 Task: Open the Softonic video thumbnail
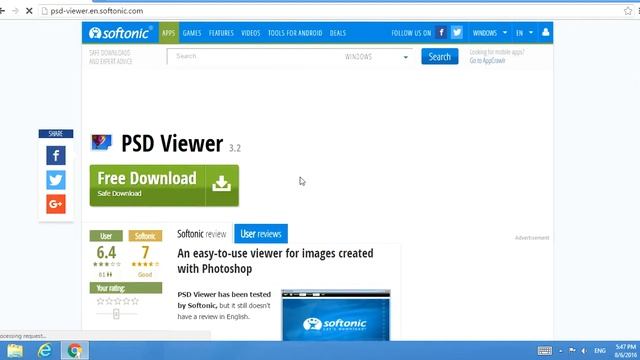tap(336, 315)
